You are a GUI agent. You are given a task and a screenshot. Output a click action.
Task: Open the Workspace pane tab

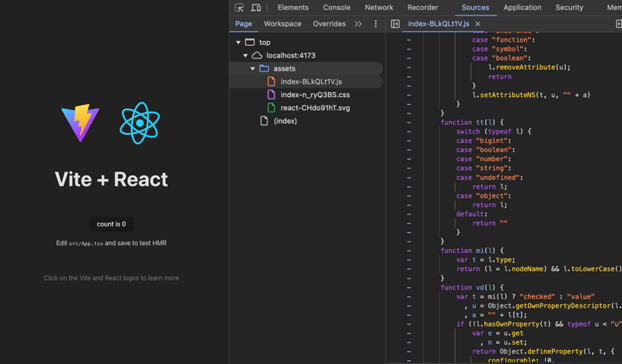(282, 24)
